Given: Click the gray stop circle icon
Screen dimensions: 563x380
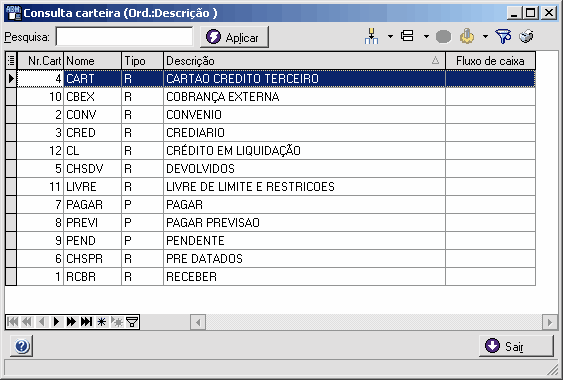Looking at the screenshot, I should click(x=443, y=37).
